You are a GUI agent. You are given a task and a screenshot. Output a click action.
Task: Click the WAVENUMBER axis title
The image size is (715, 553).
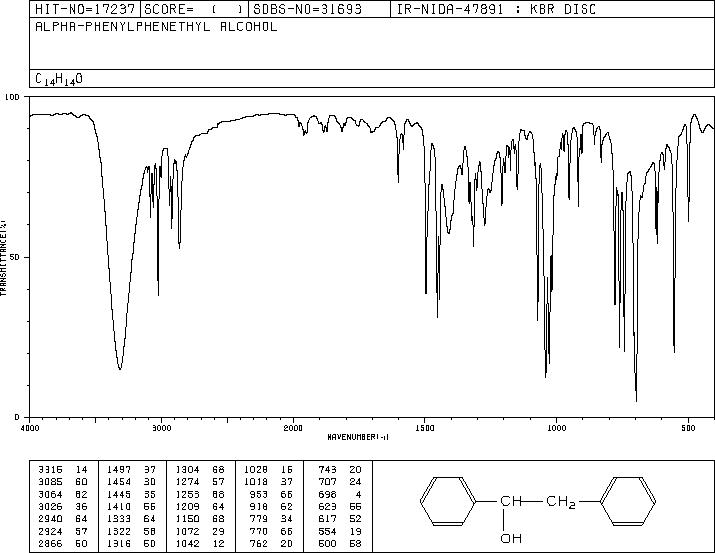[x=358, y=437]
